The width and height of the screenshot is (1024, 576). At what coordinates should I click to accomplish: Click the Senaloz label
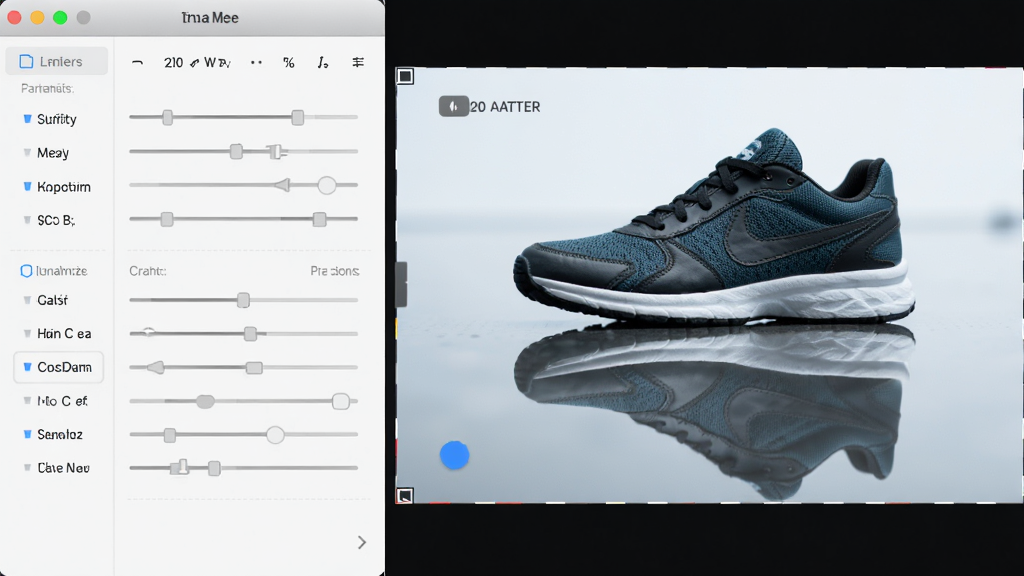coord(60,434)
